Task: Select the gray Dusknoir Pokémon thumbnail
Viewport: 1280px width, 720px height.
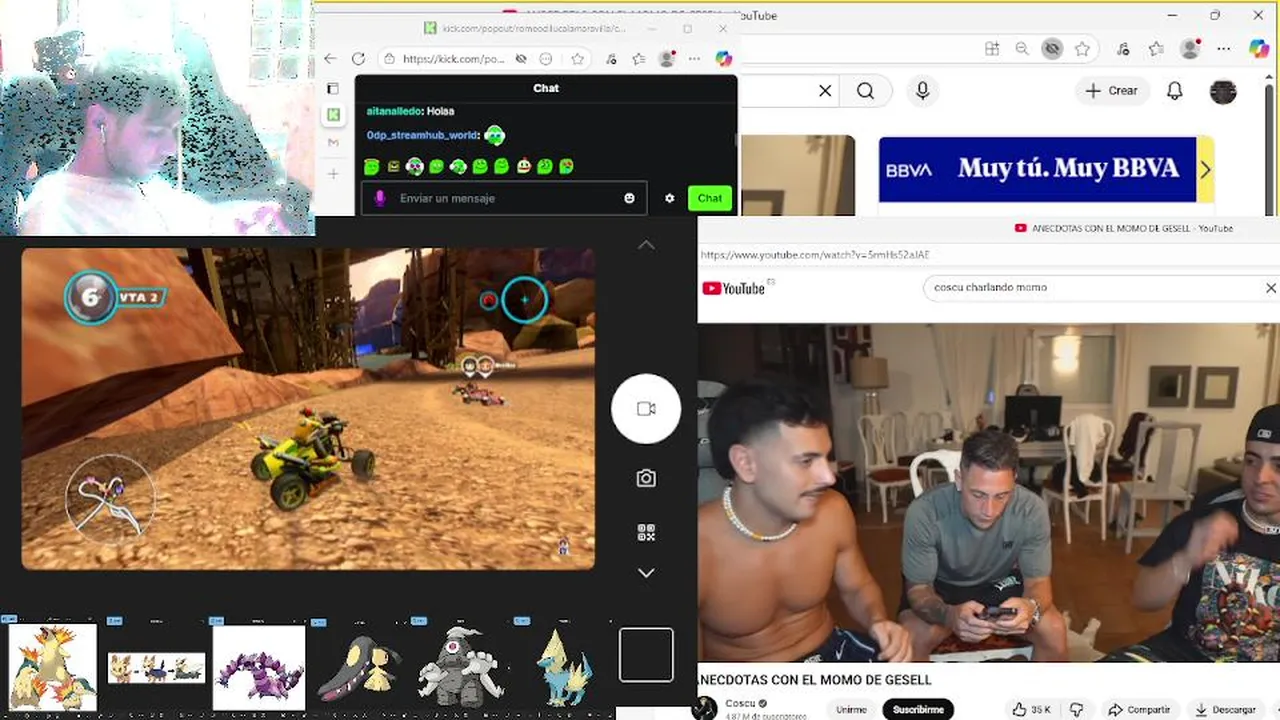Action: pyautogui.click(x=460, y=667)
